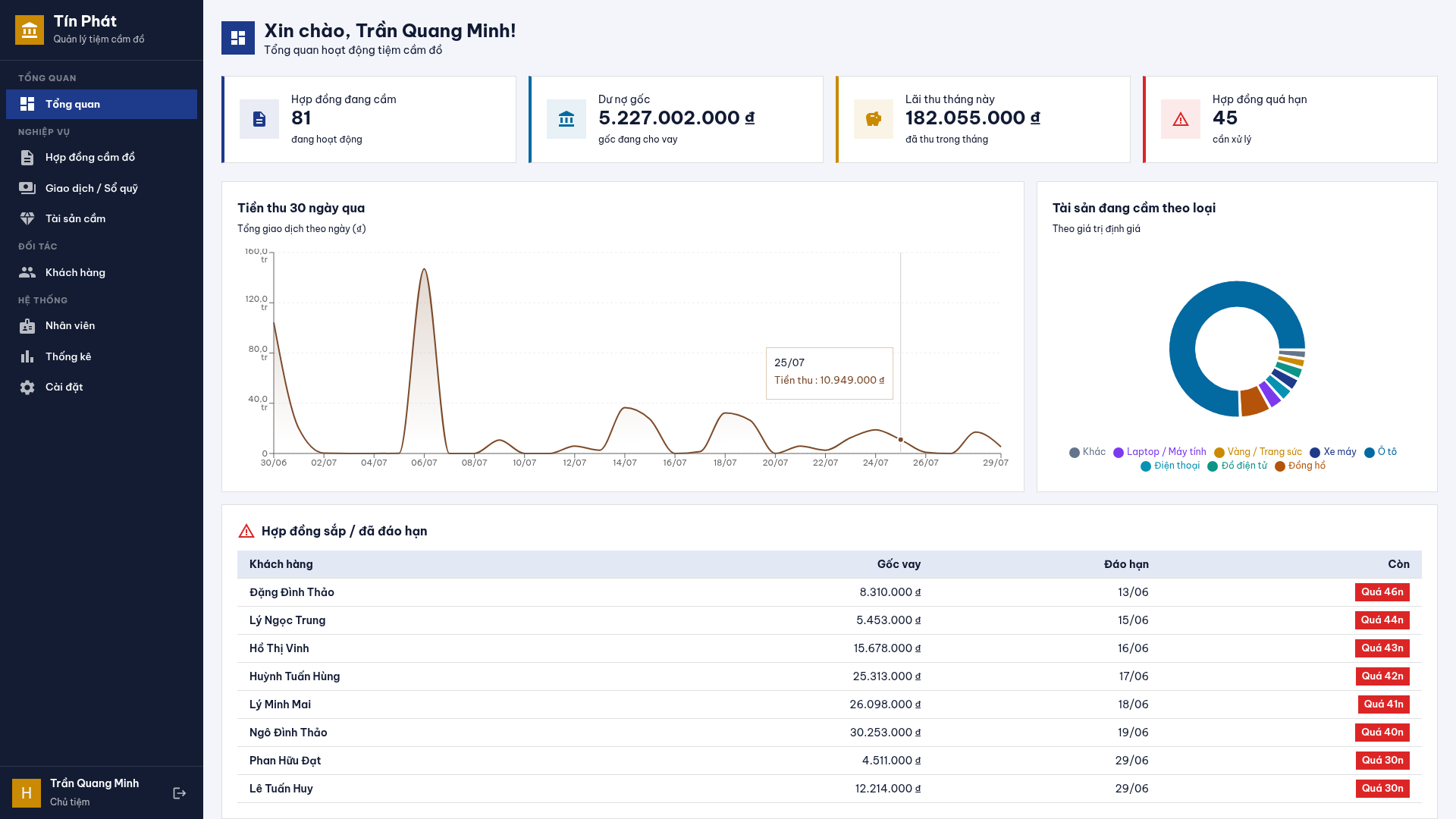
Task: Toggle the Khác legend swatch
Action: click(1074, 453)
